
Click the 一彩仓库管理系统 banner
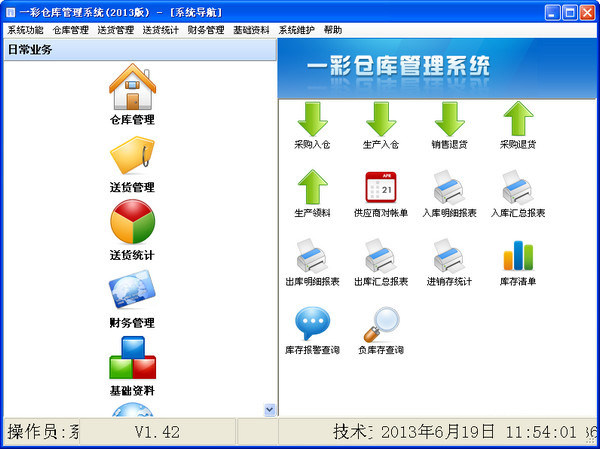(x=437, y=69)
